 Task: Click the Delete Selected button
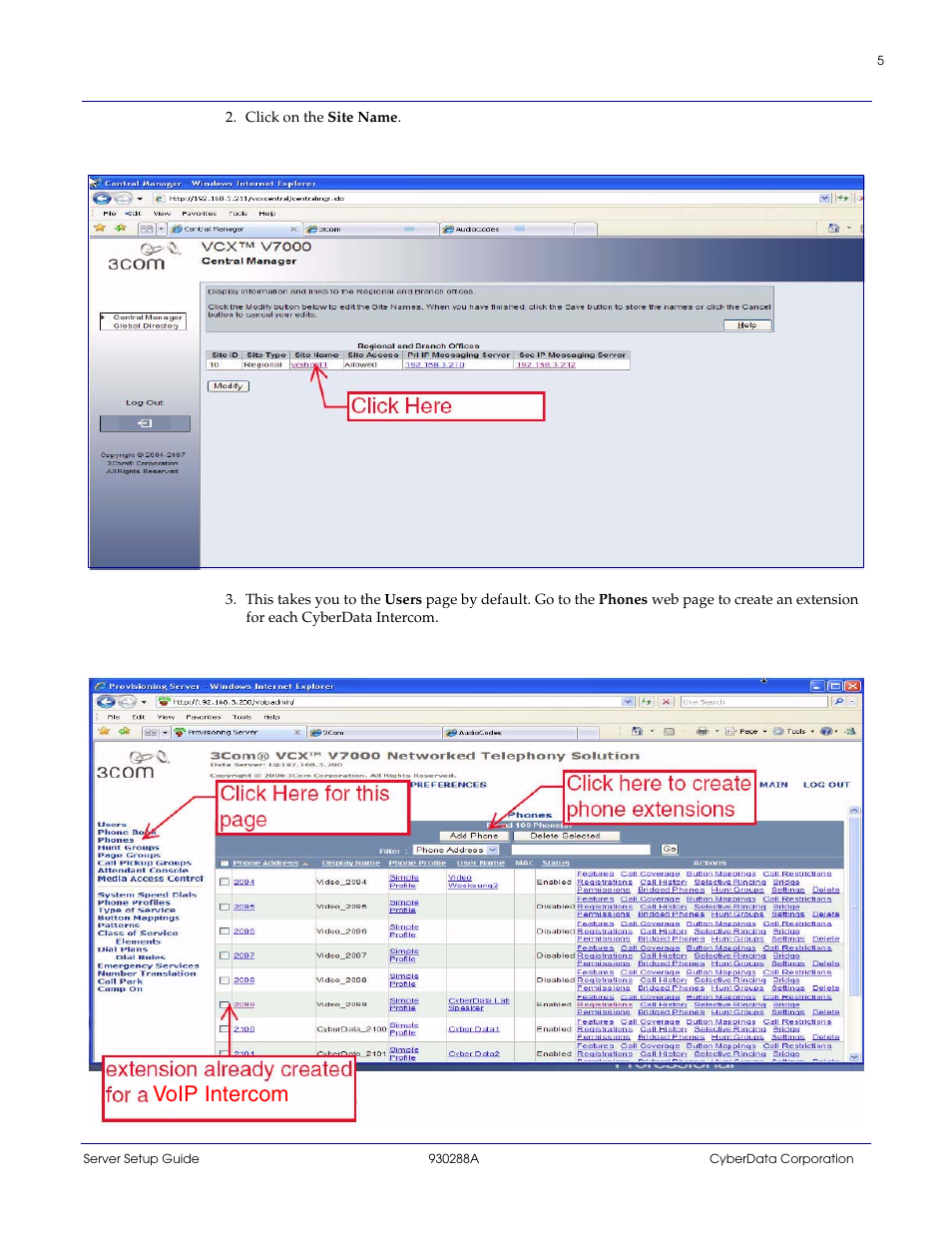pos(565,836)
